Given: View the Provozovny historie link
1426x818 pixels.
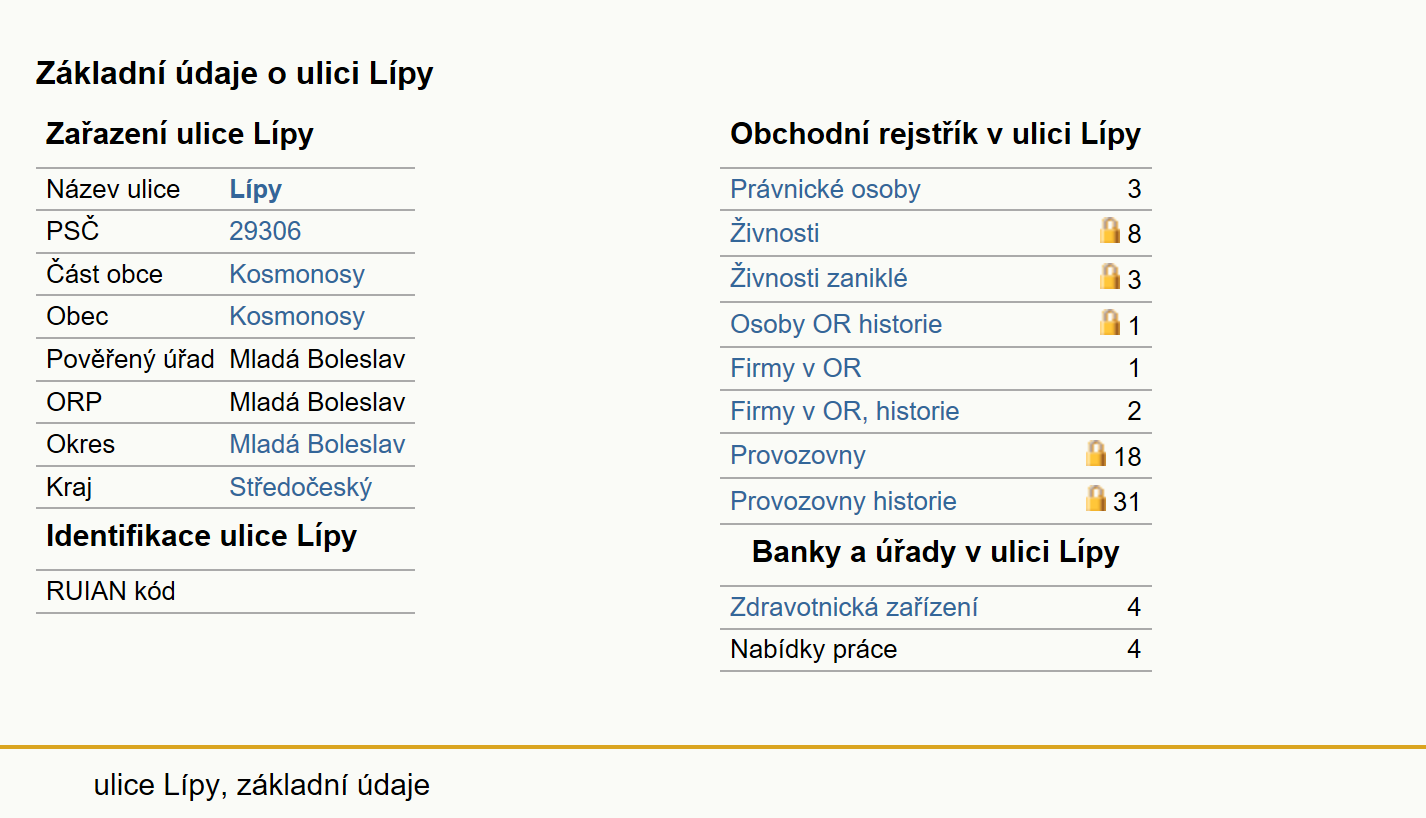Looking at the screenshot, I should point(843,501).
